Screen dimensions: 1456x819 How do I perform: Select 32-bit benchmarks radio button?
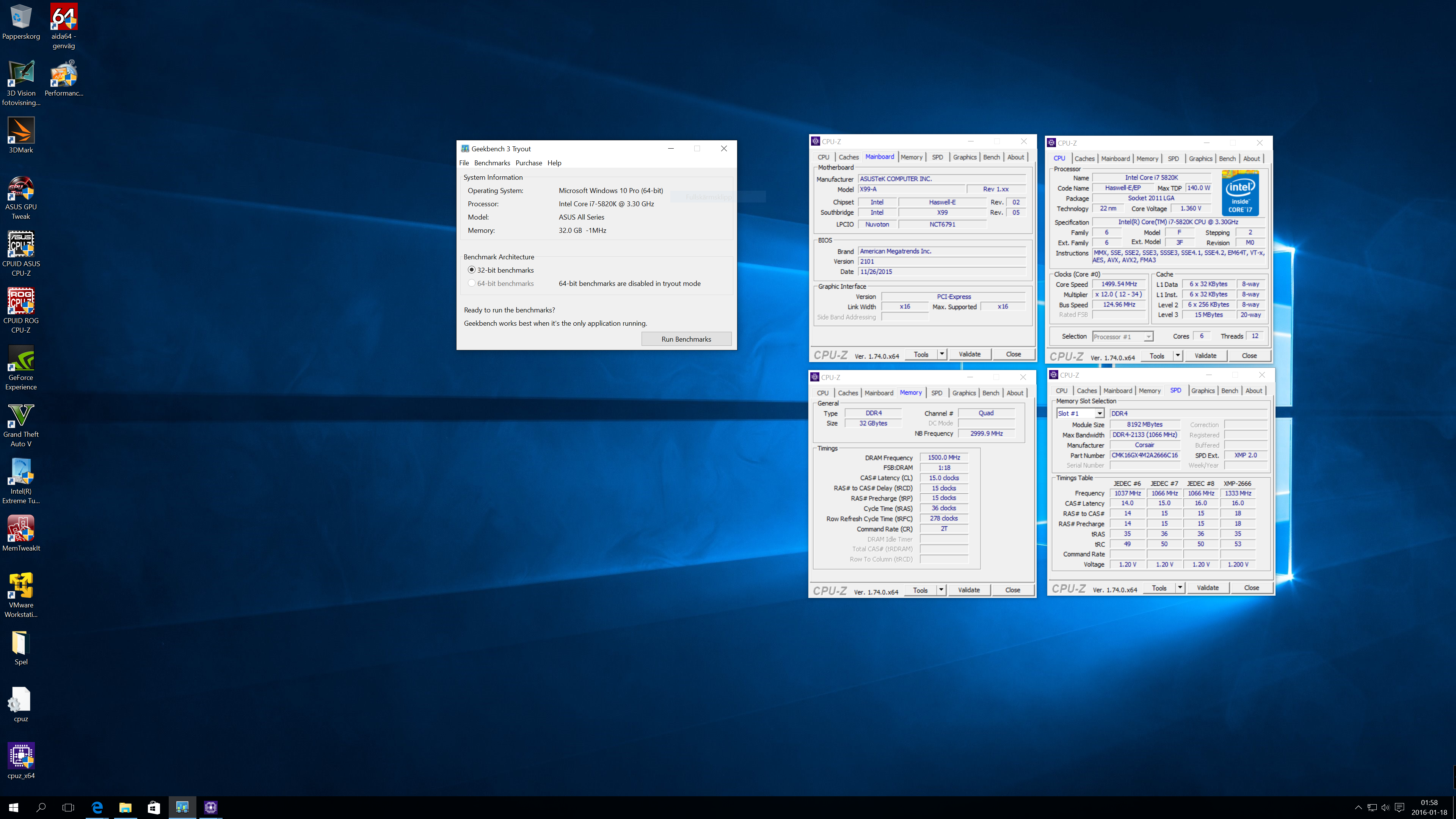click(471, 270)
